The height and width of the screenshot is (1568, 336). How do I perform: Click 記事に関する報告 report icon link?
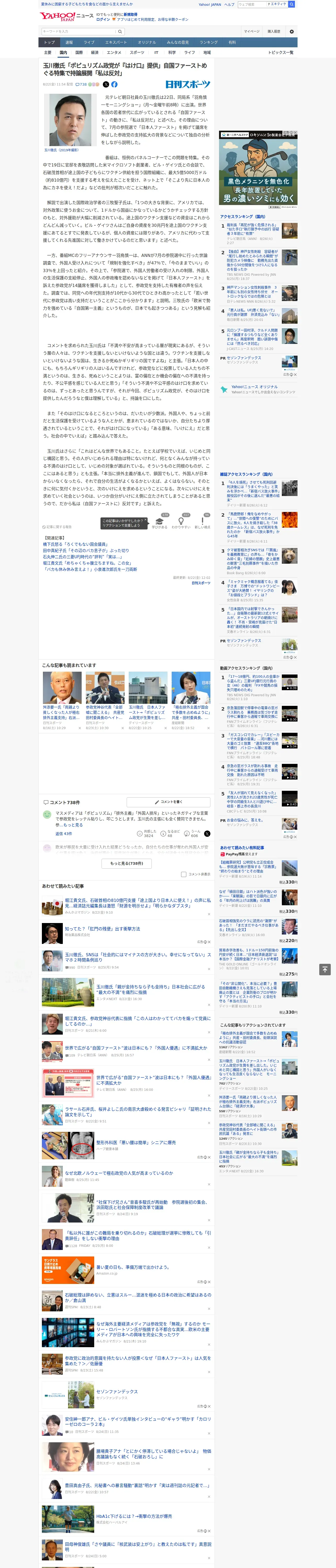[57, 527]
